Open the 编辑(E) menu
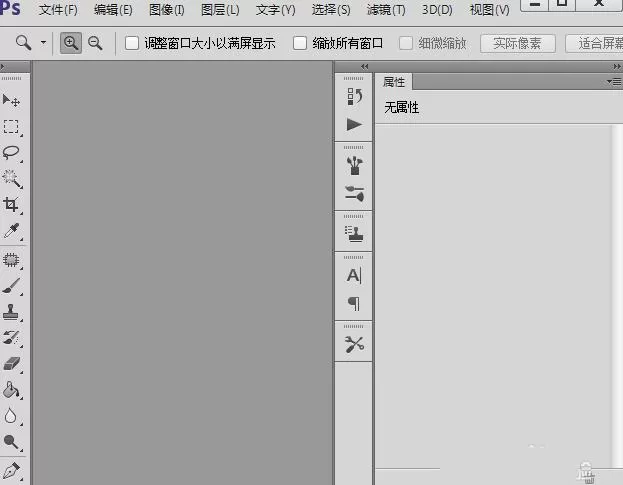The width and height of the screenshot is (623, 485). click(113, 10)
